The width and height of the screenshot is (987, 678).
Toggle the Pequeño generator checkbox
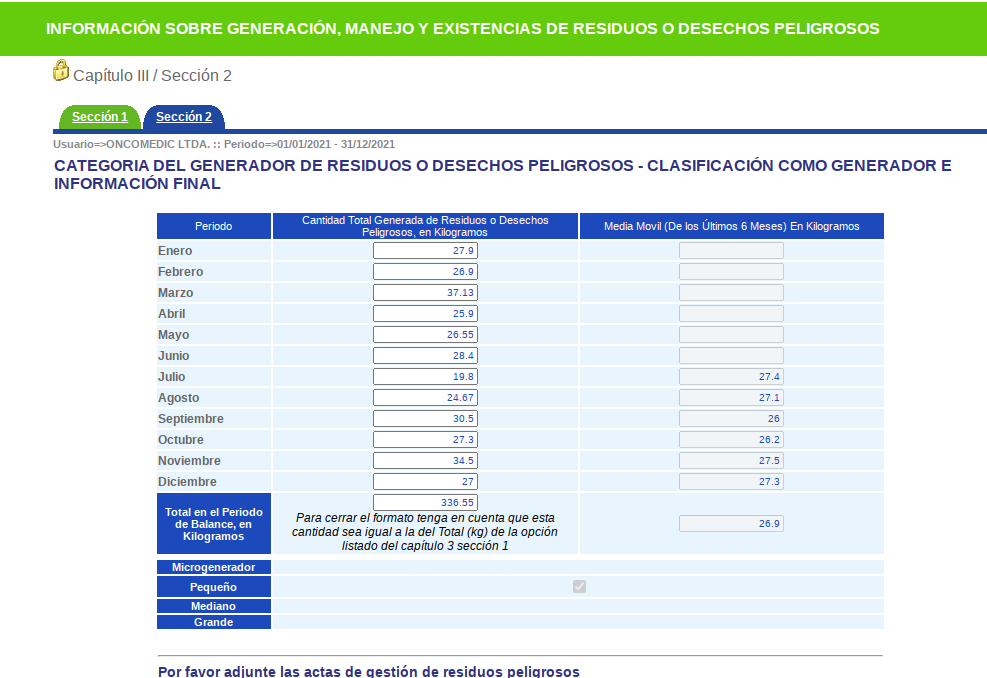click(x=579, y=586)
